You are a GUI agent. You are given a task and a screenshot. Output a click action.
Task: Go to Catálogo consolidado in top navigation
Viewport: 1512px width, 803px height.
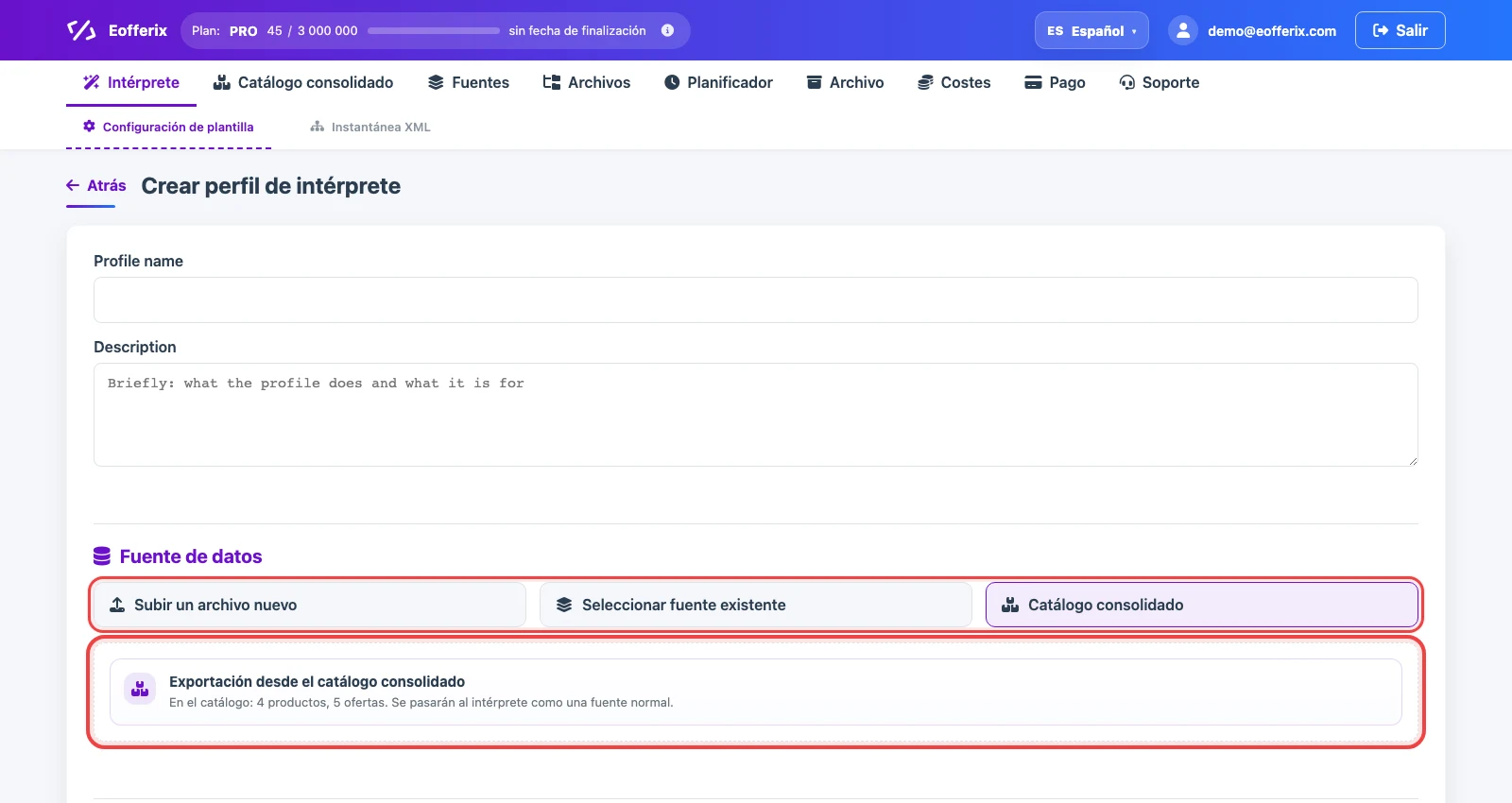(303, 82)
